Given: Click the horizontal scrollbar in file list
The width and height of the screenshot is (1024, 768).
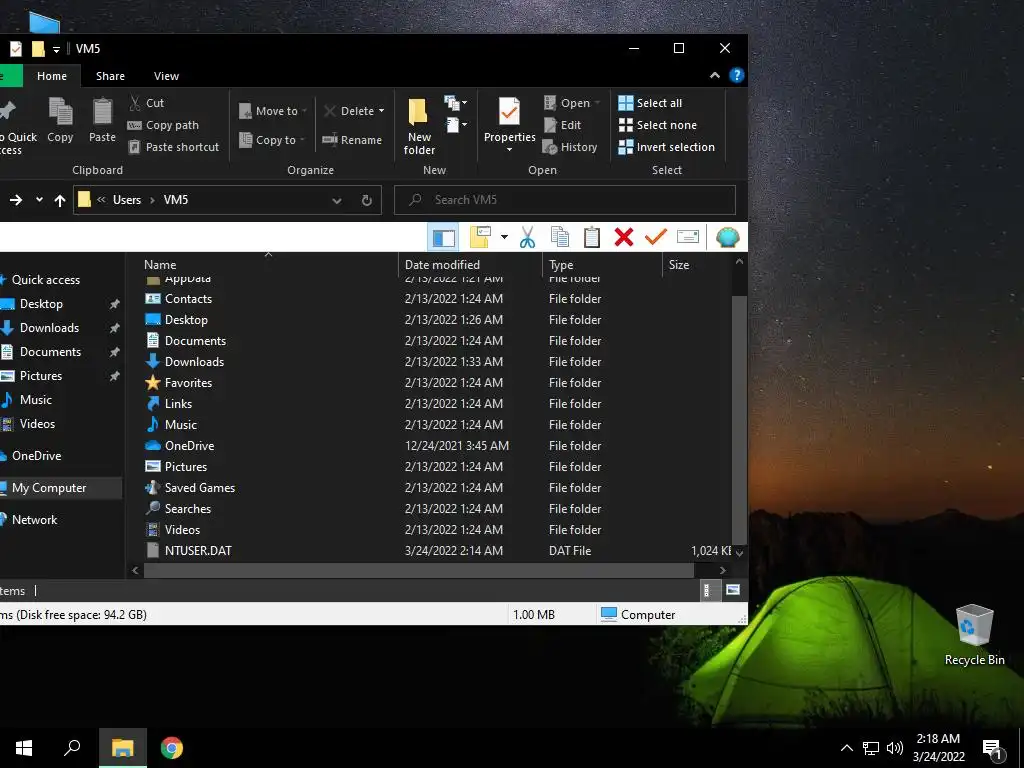Looking at the screenshot, I should pyautogui.click(x=419, y=570).
